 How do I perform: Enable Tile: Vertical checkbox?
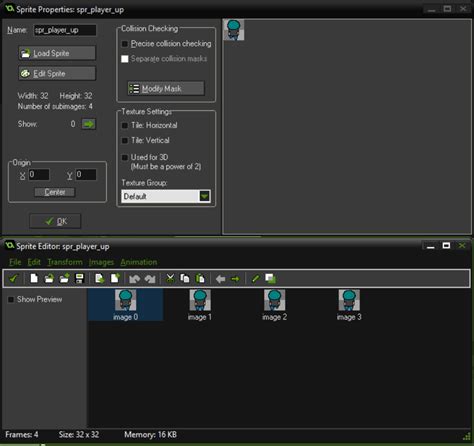coord(125,140)
